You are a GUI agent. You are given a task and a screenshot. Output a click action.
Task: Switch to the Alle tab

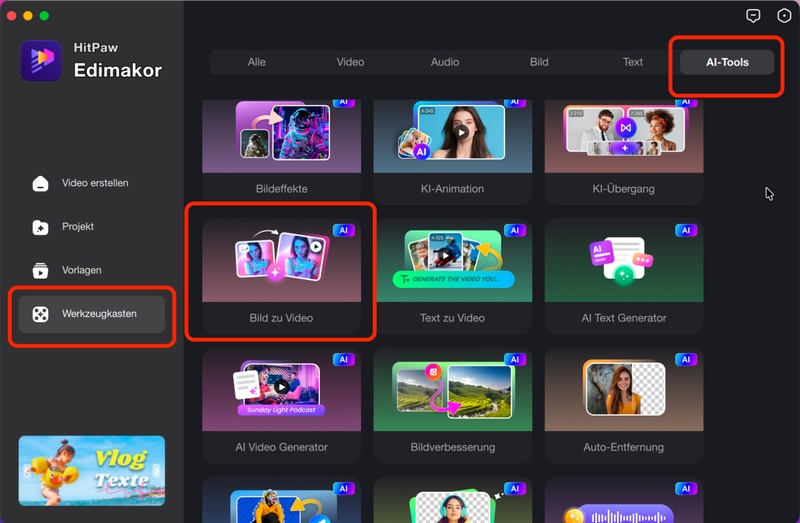257,62
